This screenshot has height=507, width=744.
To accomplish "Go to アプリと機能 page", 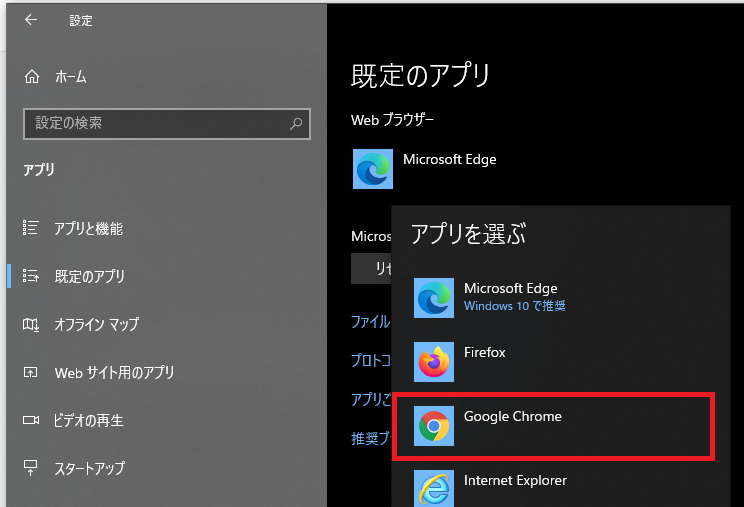I will pyautogui.click(x=88, y=229).
